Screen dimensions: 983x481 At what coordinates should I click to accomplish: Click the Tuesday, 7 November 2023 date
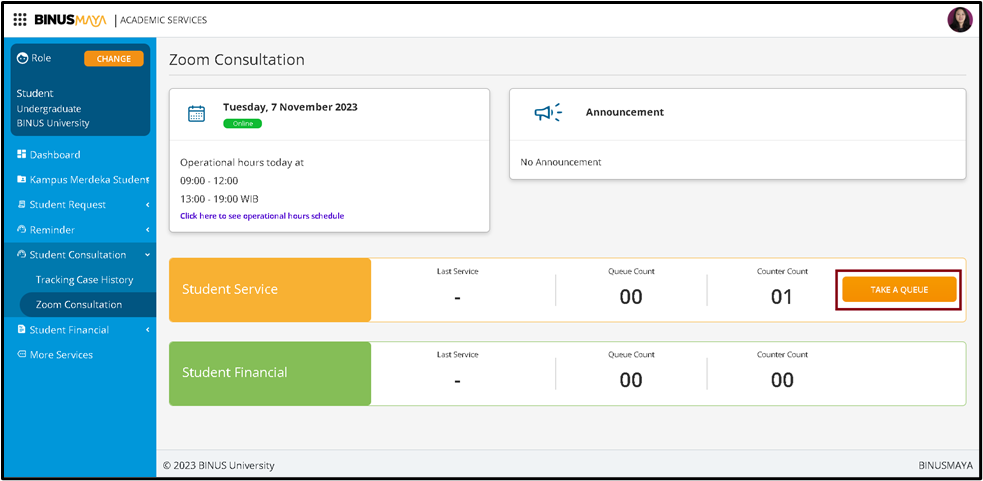(x=290, y=107)
